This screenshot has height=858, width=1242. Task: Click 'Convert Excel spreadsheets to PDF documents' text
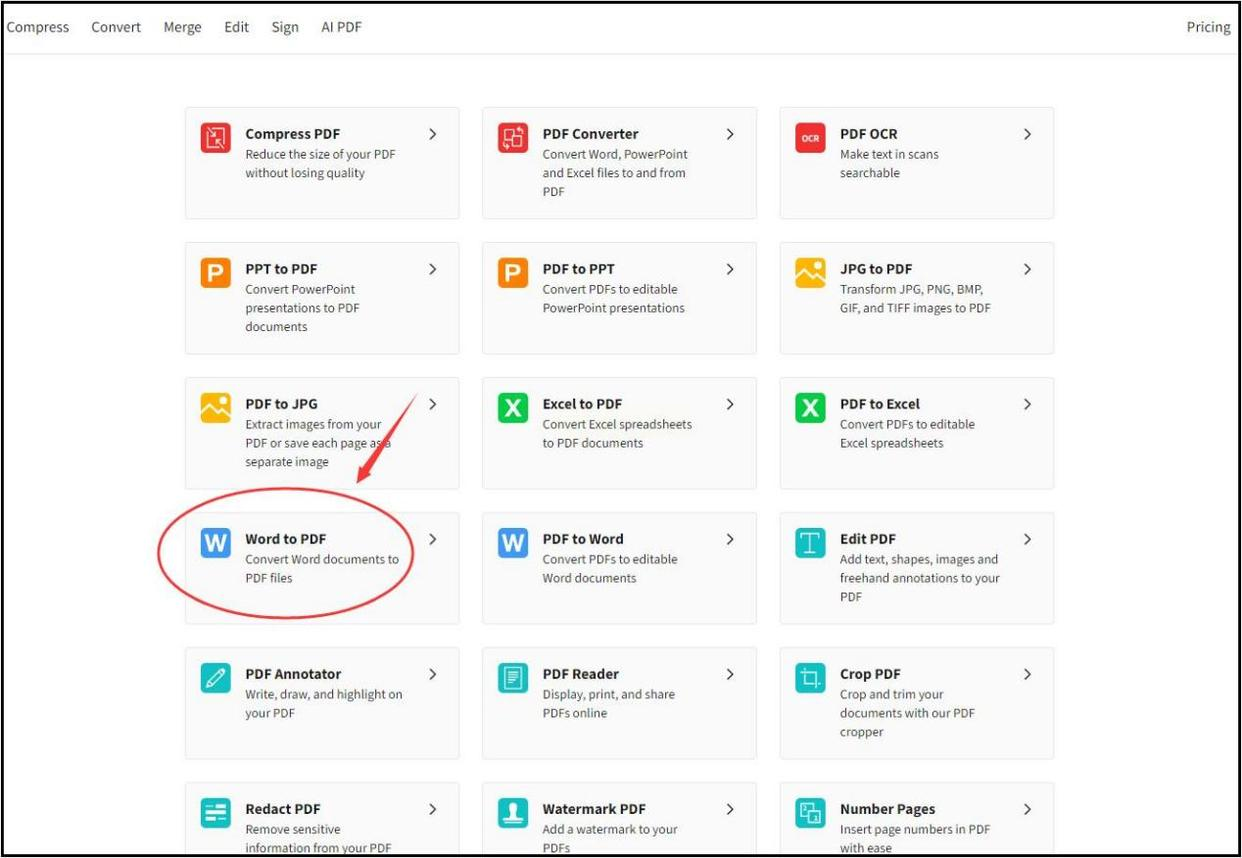(x=617, y=434)
